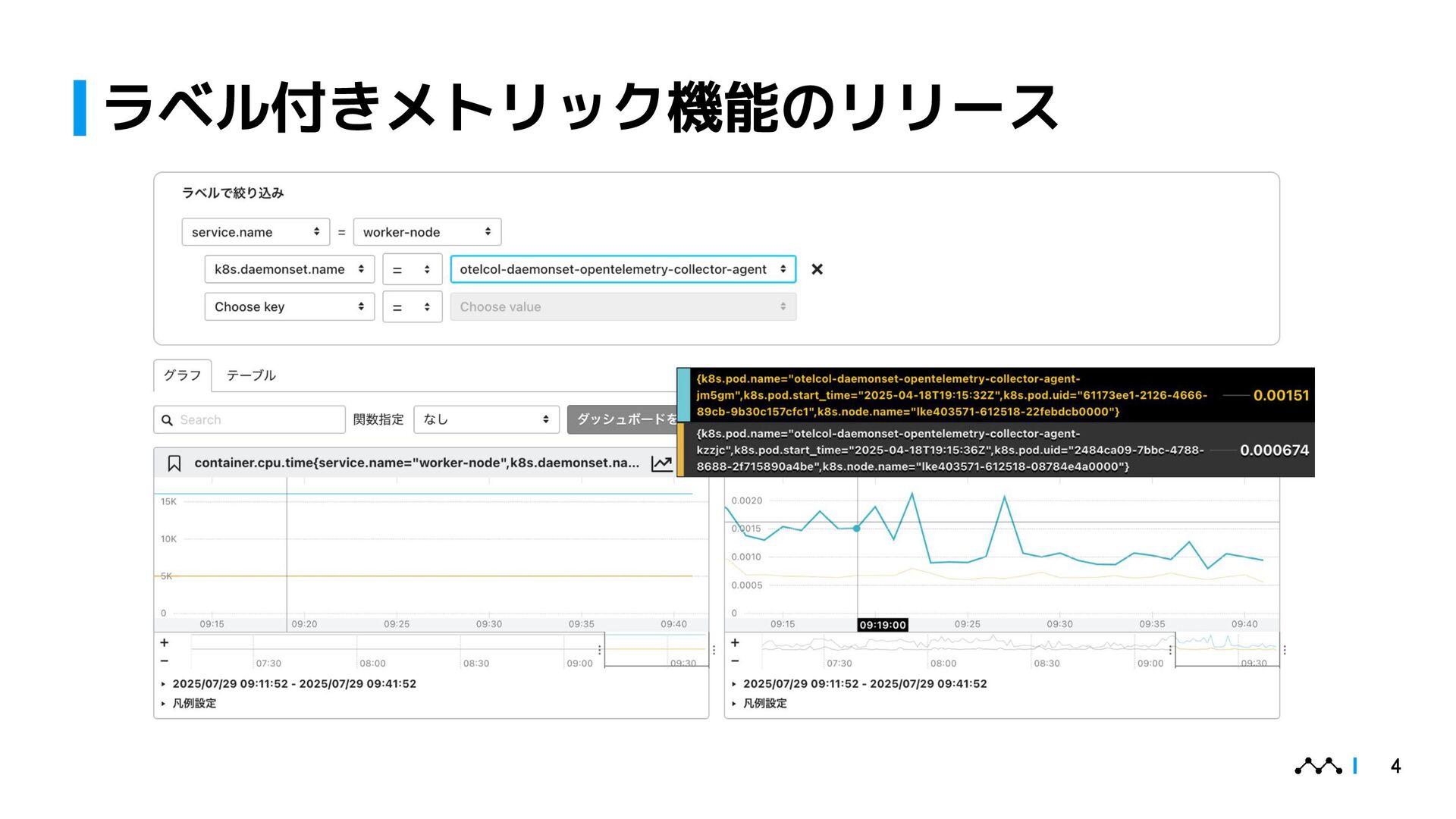The height and width of the screenshot is (819, 1456).
Task: Open operator dropdown beside Choose key
Action: [412, 307]
